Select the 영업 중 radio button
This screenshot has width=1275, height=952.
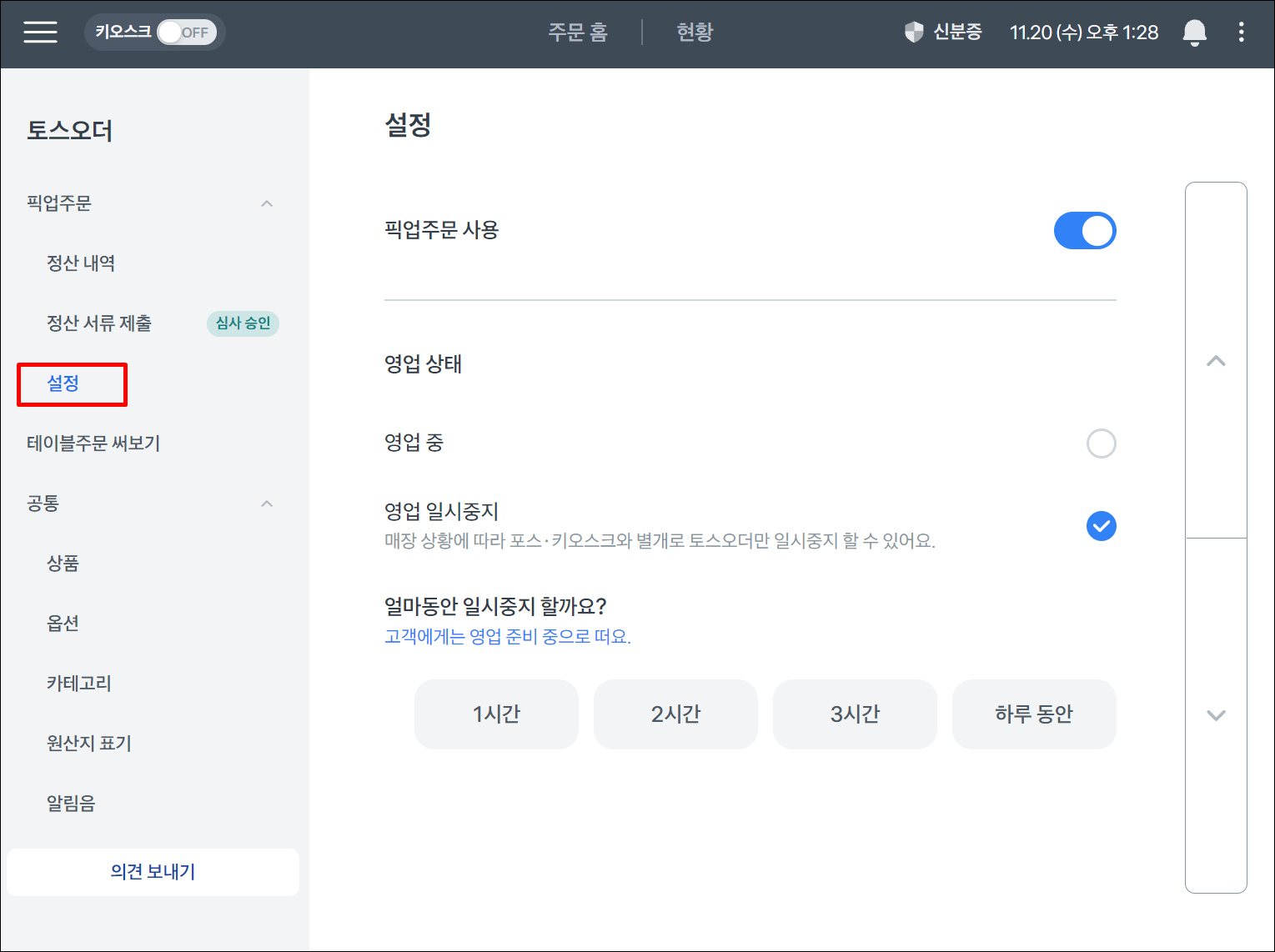tap(1101, 443)
